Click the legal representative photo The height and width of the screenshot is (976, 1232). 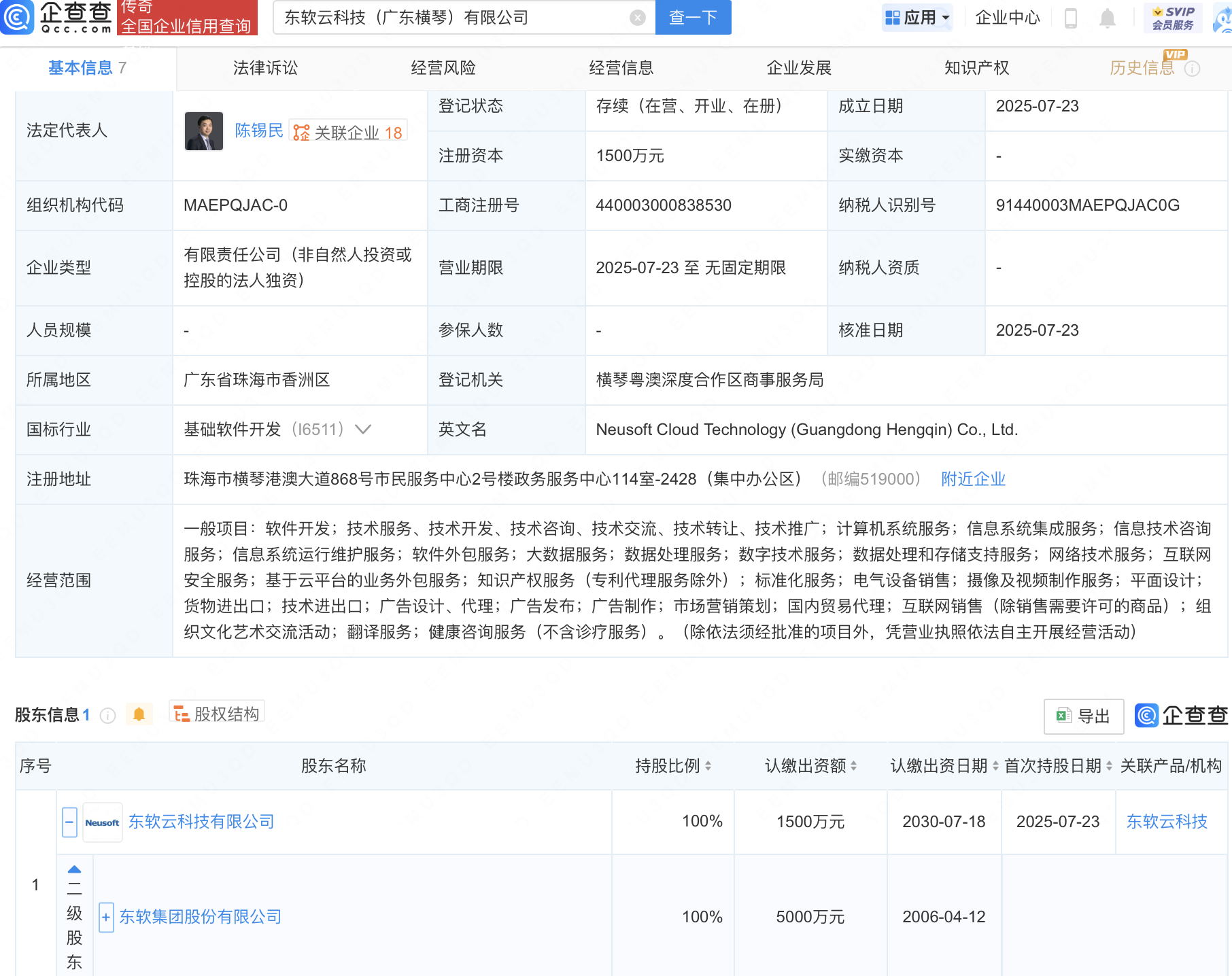pos(204,131)
